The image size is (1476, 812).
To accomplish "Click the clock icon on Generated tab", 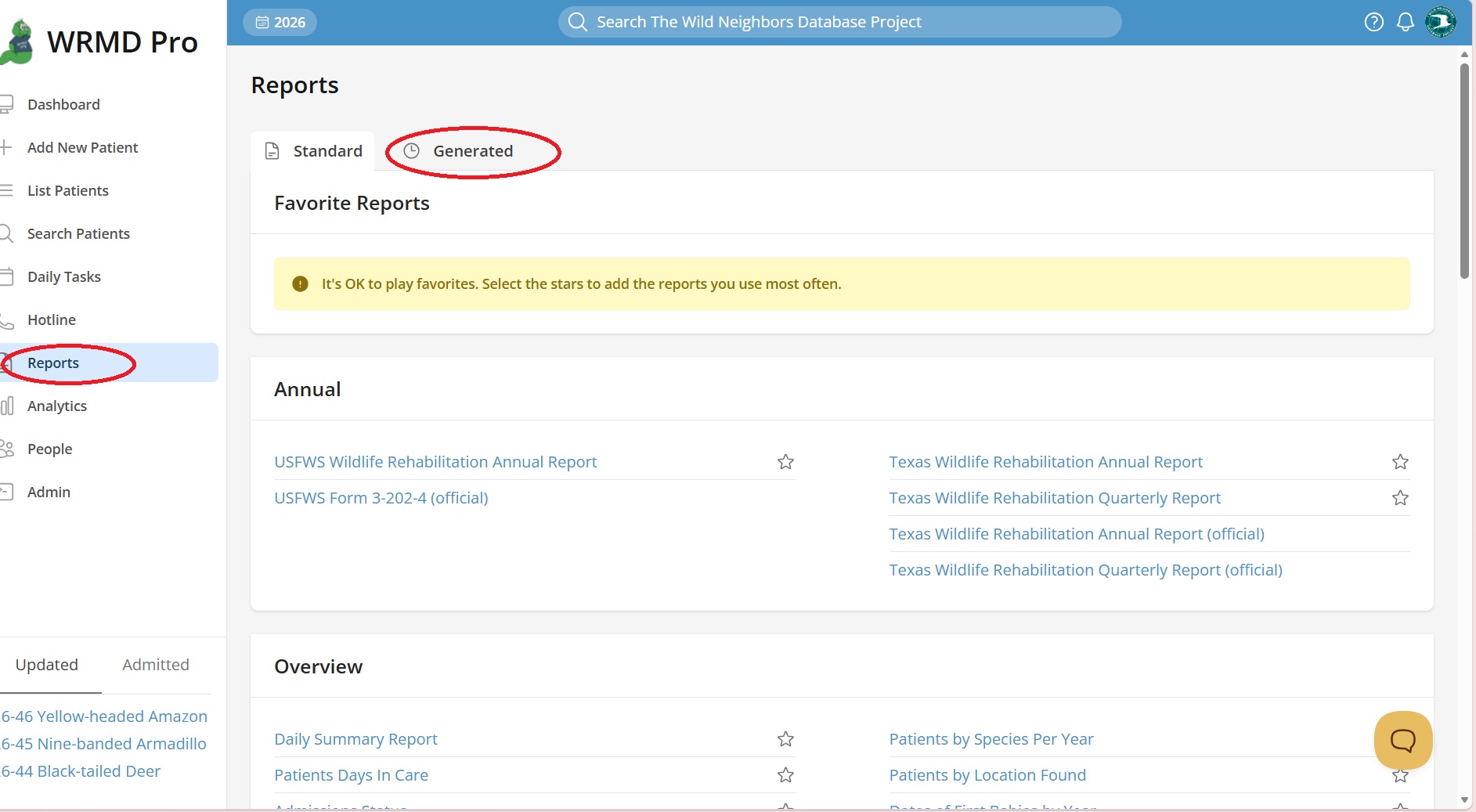I will 412,151.
